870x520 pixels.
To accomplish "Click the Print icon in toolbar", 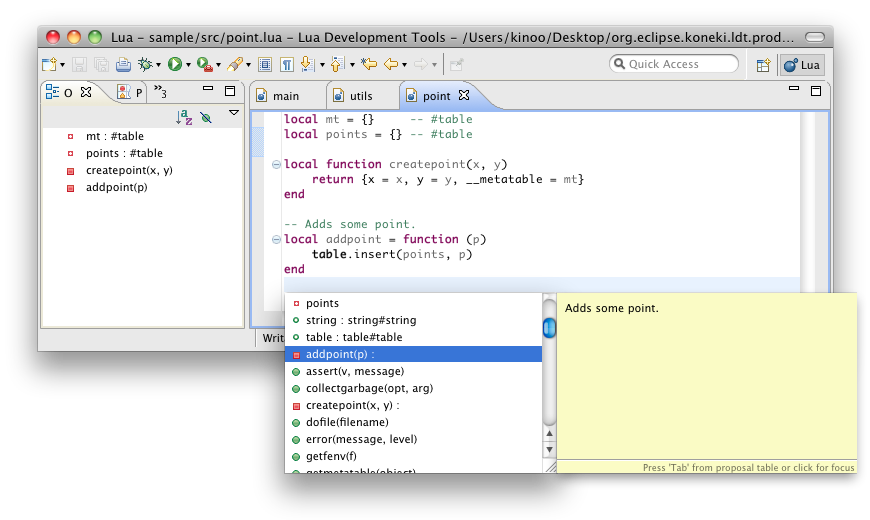I will (x=123, y=64).
